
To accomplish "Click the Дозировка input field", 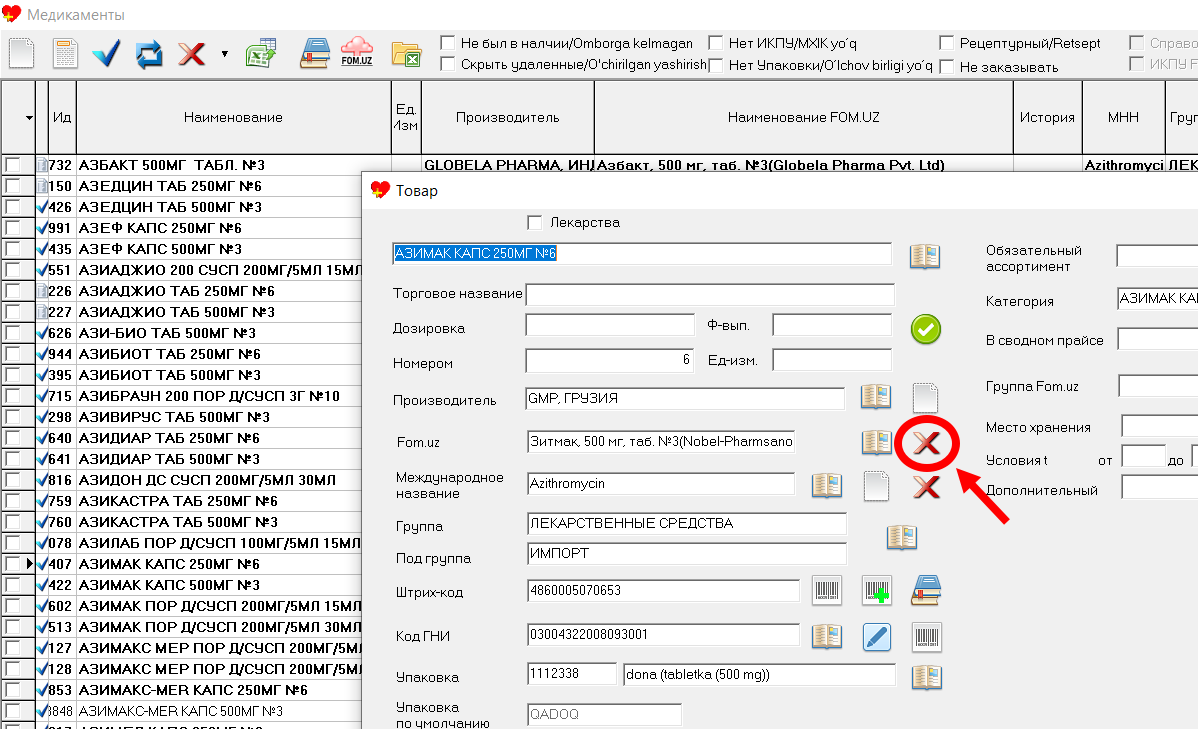I will pyautogui.click(x=610, y=326).
